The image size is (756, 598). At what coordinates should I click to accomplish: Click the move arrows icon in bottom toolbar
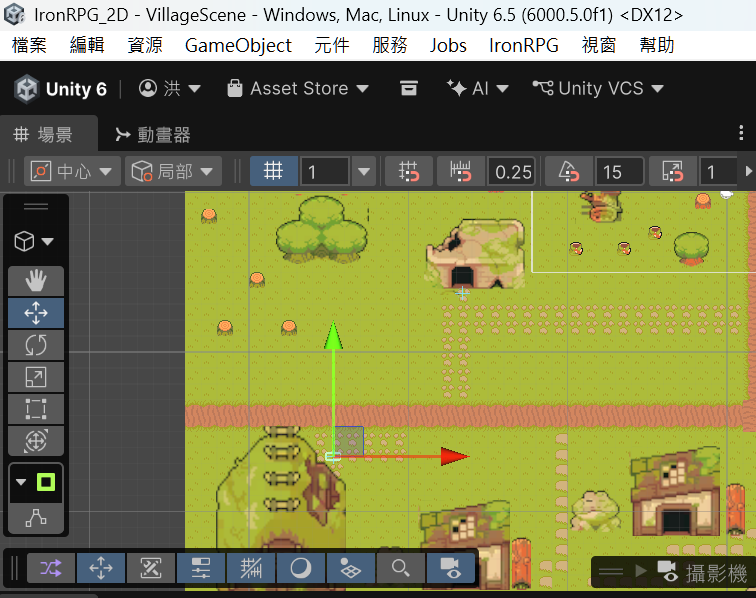pyautogui.click(x=101, y=568)
